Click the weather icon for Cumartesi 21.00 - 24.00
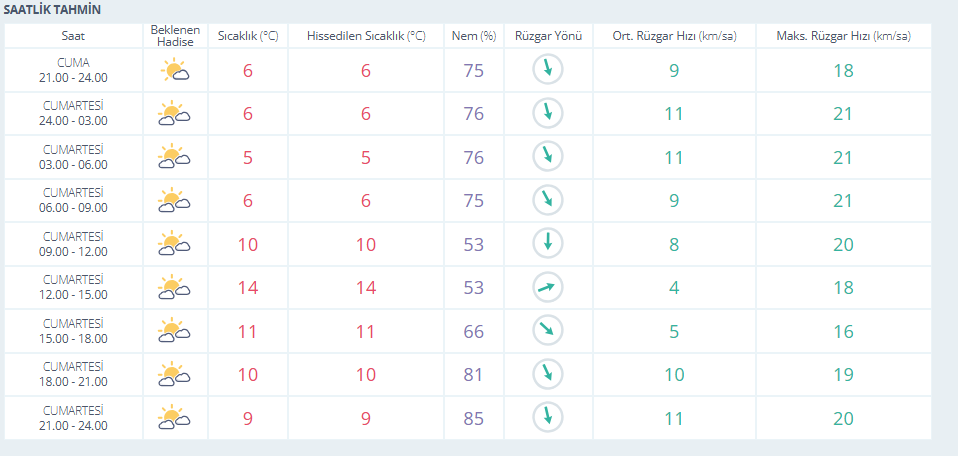 (174, 417)
